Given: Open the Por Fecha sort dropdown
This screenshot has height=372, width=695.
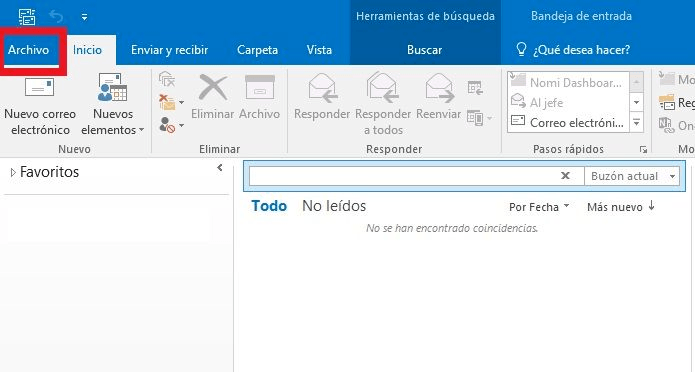Looking at the screenshot, I should [539, 207].
